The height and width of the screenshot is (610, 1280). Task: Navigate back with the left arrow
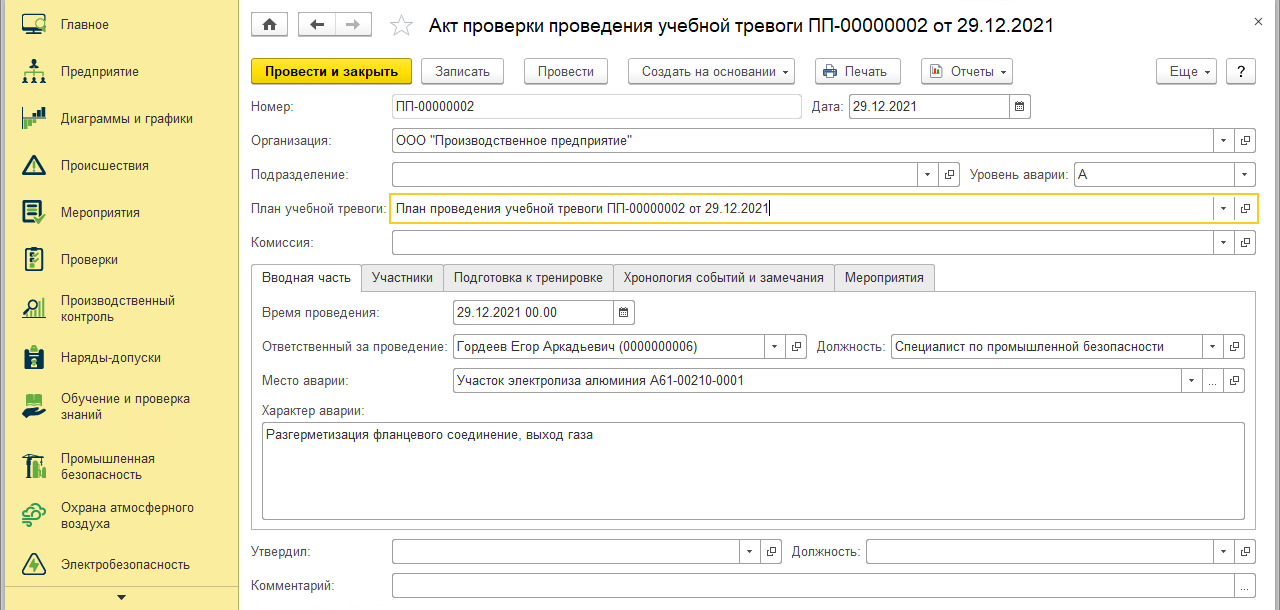coord(317,25)
